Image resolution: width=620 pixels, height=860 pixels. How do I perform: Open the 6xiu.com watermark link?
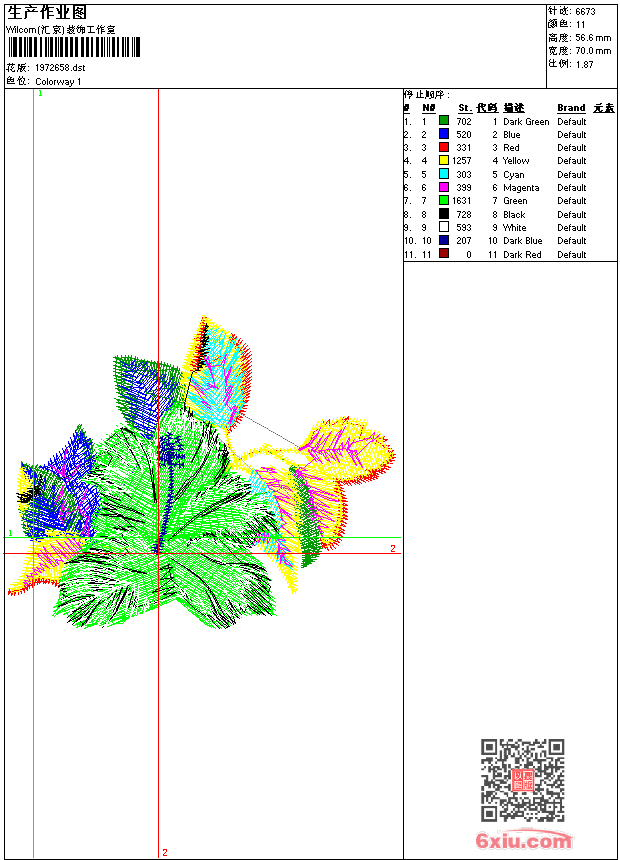point(524,840)
